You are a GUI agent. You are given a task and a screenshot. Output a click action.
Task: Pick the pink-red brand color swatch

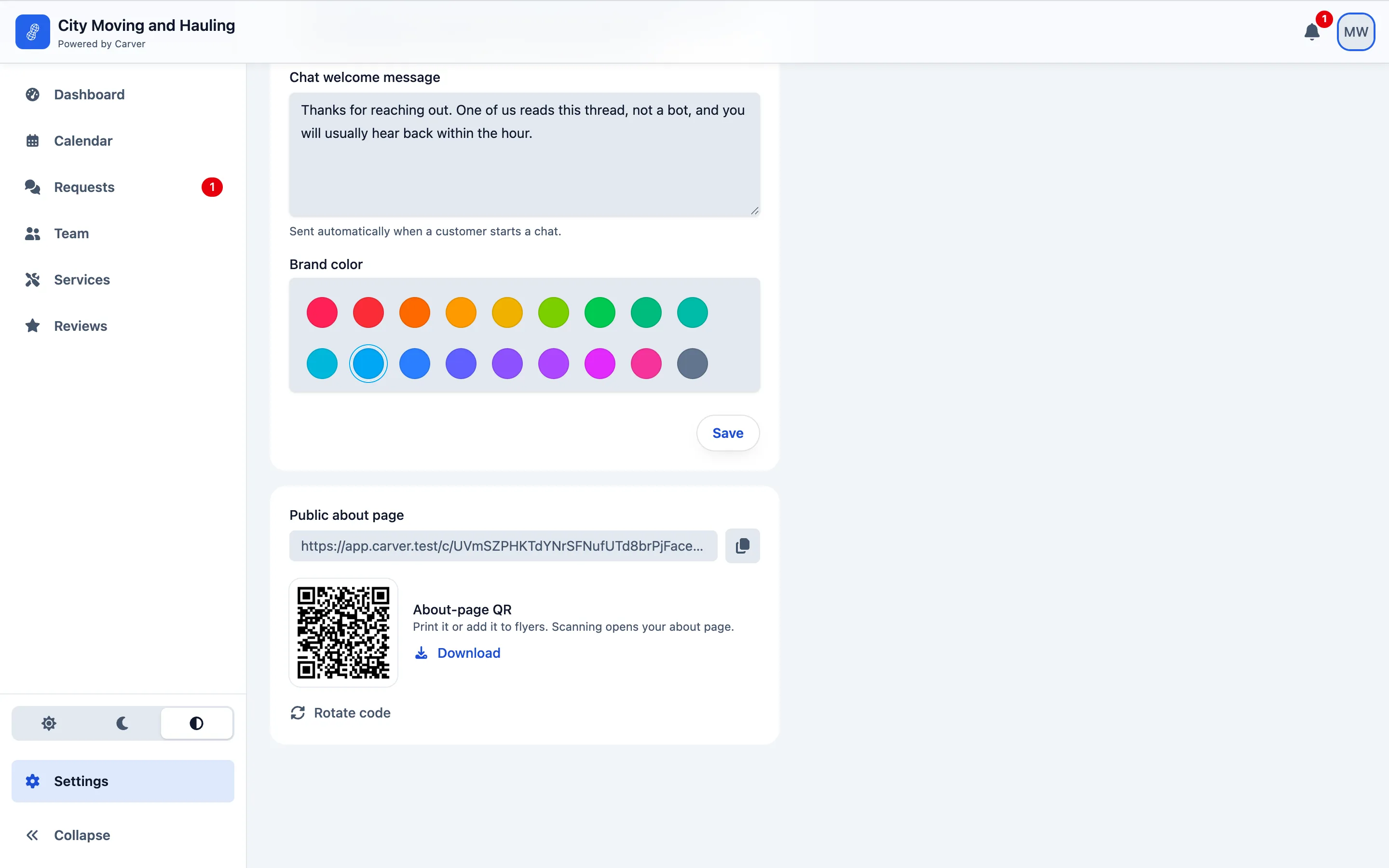[x=322, y=312]
